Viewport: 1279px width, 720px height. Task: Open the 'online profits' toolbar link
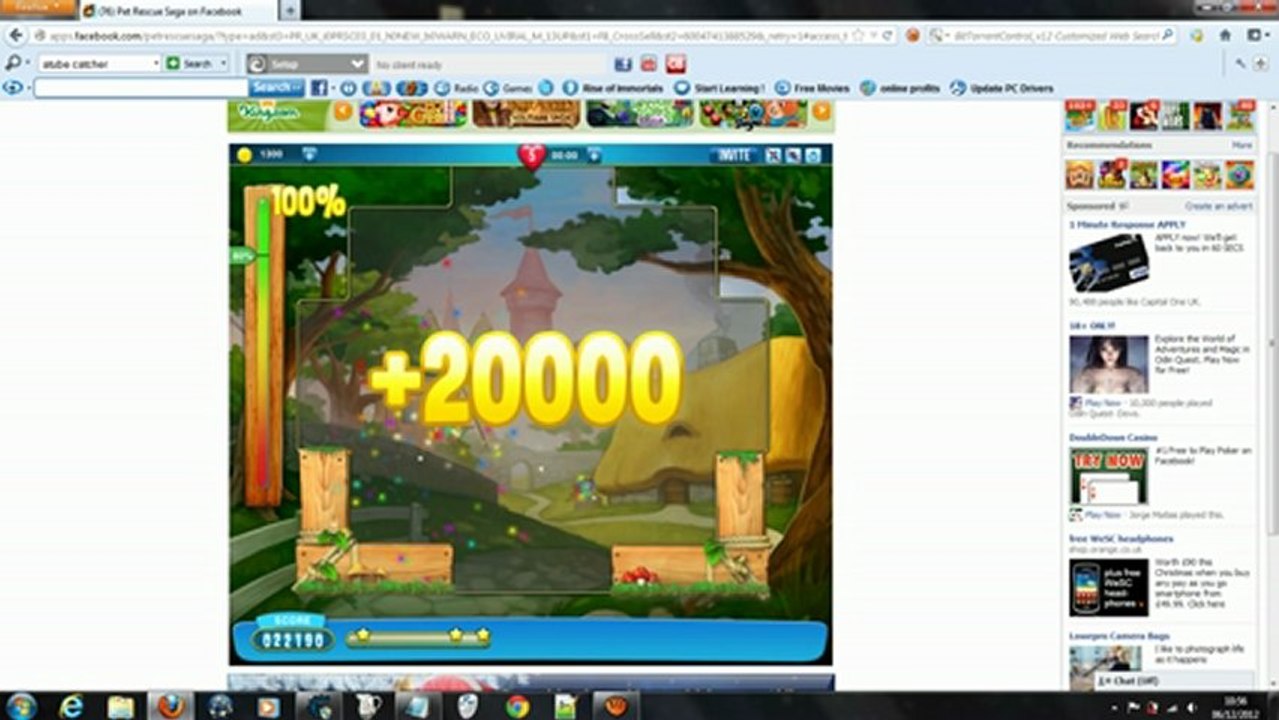[x=900, y=88]
